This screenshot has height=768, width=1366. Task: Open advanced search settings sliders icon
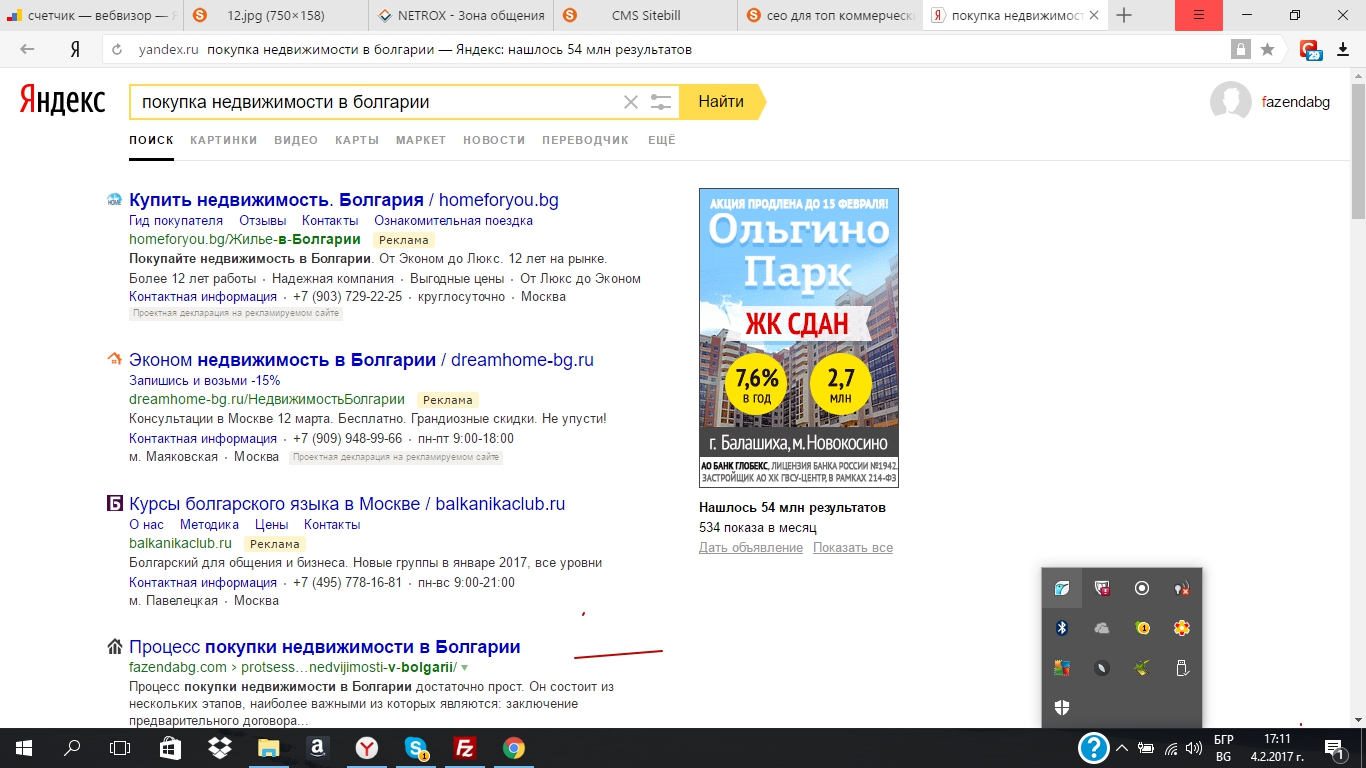coord(661,102)
